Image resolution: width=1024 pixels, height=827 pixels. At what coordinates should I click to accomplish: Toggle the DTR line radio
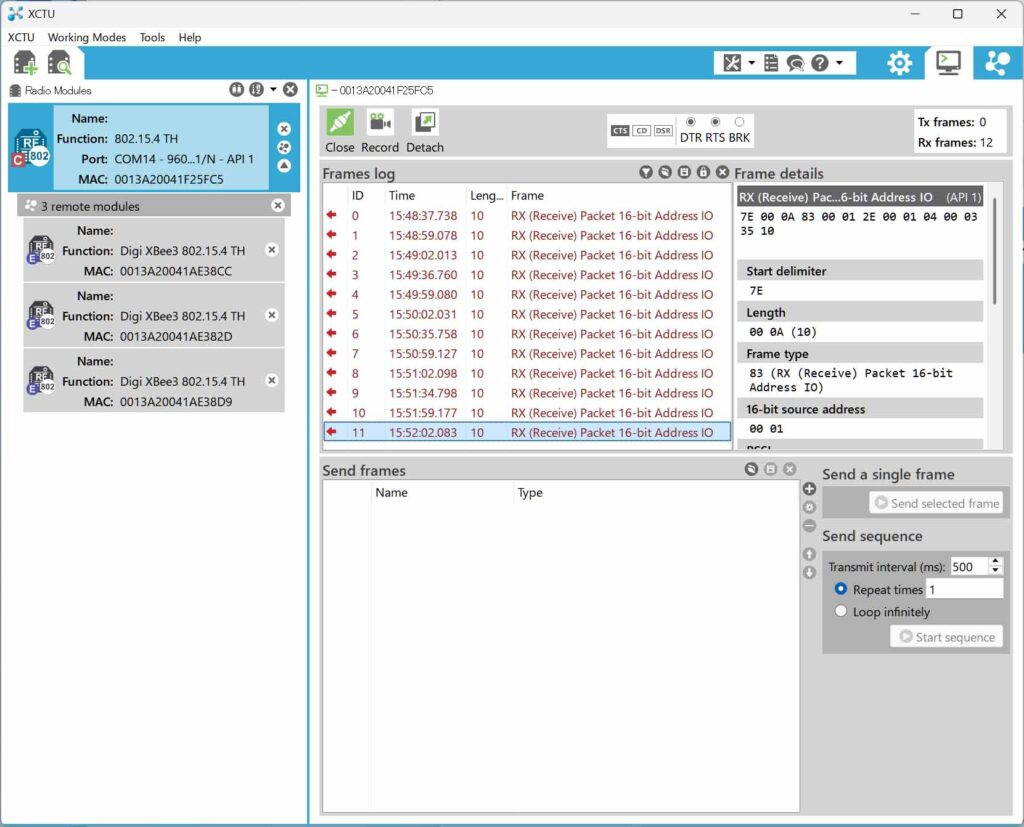coord(691,122)
